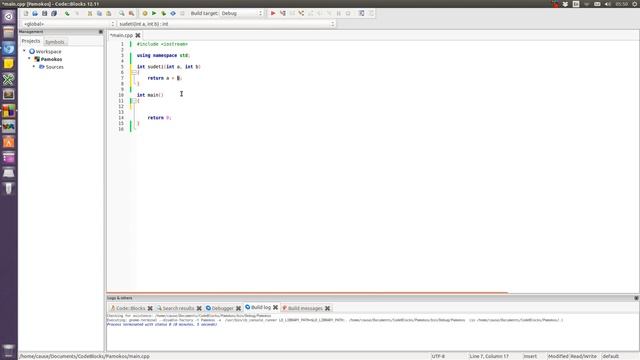640x360 pixels.
Task: Select the Workspace item in the tree
Action: [49, 51]
